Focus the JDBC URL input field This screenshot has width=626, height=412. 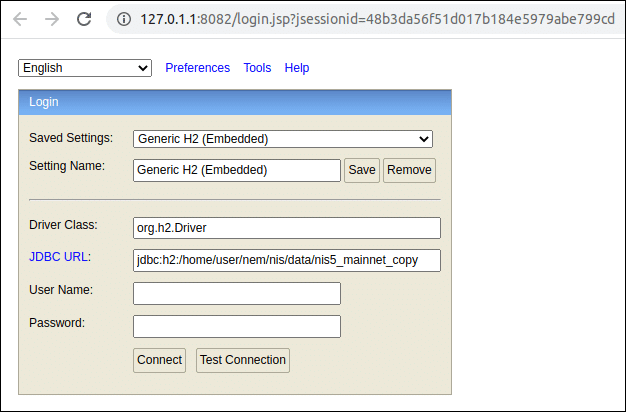287,260
